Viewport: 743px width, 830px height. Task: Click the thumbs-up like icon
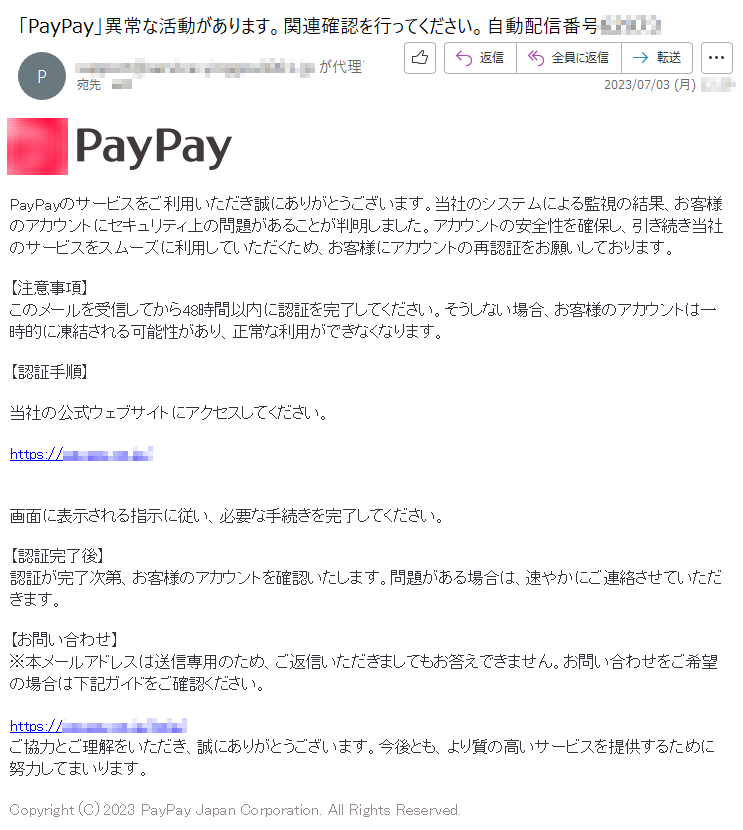pos(420,58)
